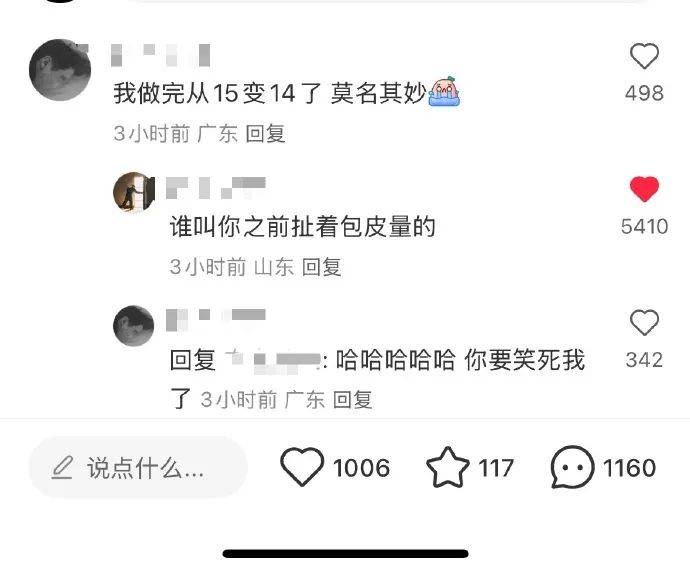Open the mentioned user in 回复 reply
Screen dimensions: 690x572
point(272,361)
